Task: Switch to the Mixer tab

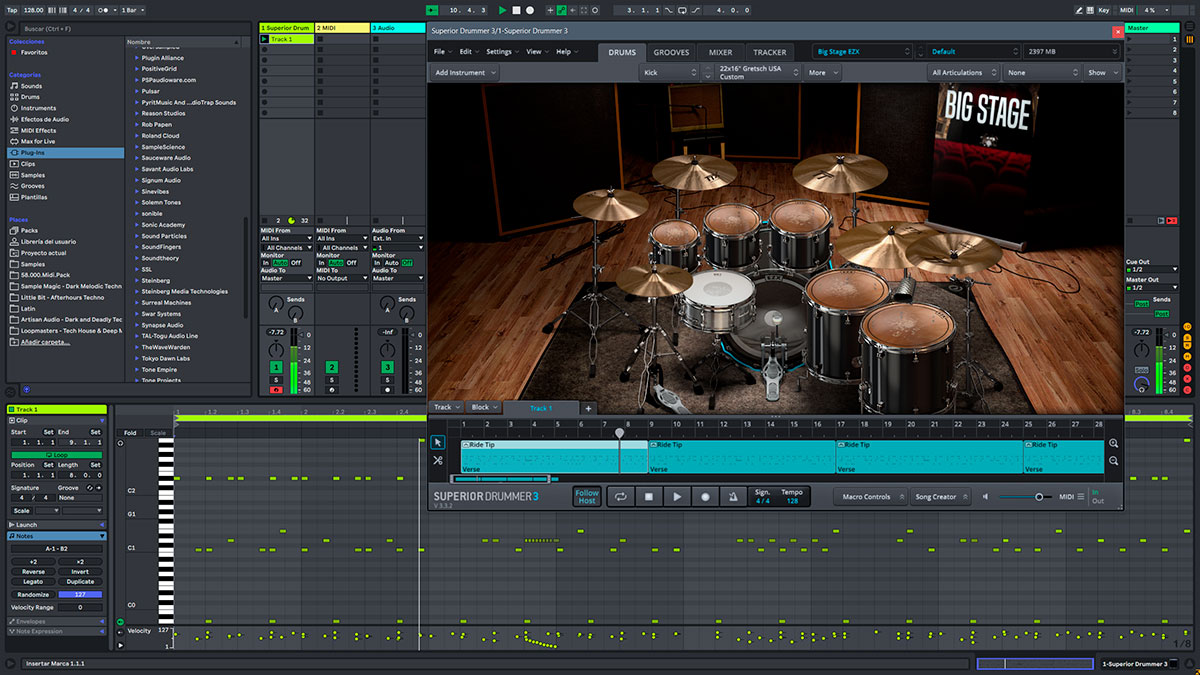Action: point(720,52)
